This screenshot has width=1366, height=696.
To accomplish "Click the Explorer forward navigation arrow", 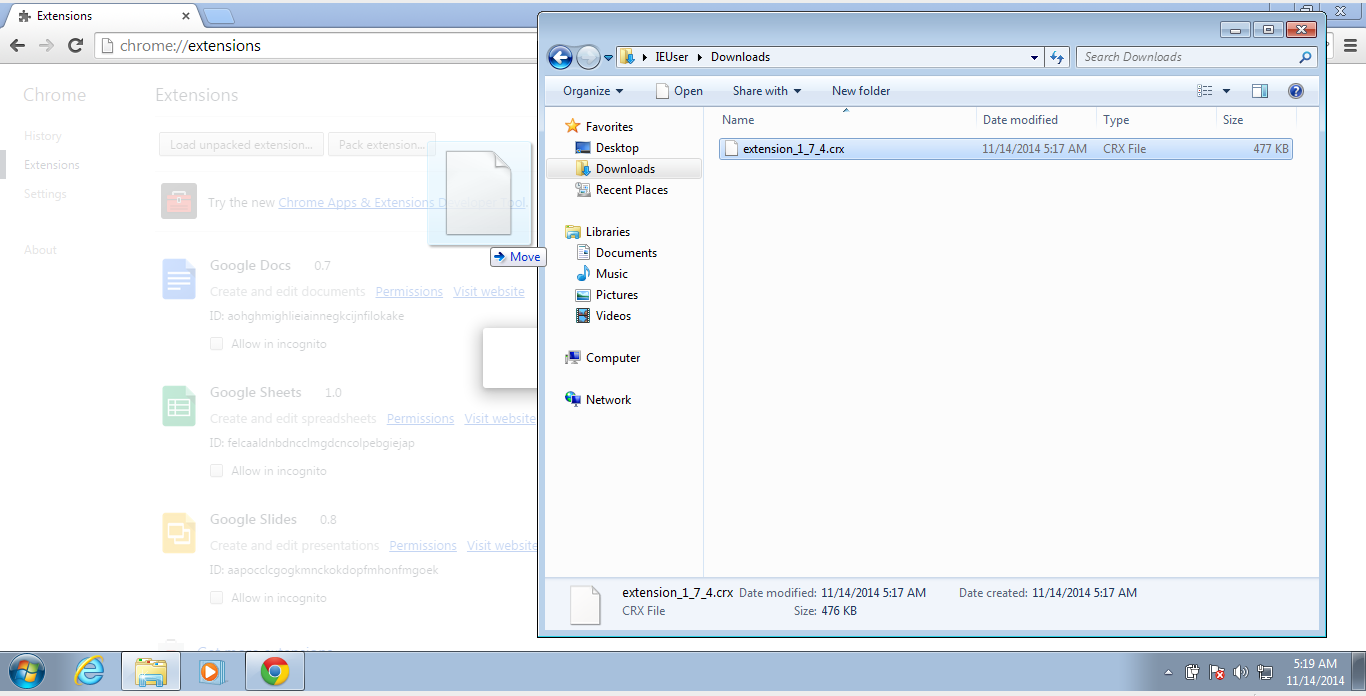I will (589, 57).
